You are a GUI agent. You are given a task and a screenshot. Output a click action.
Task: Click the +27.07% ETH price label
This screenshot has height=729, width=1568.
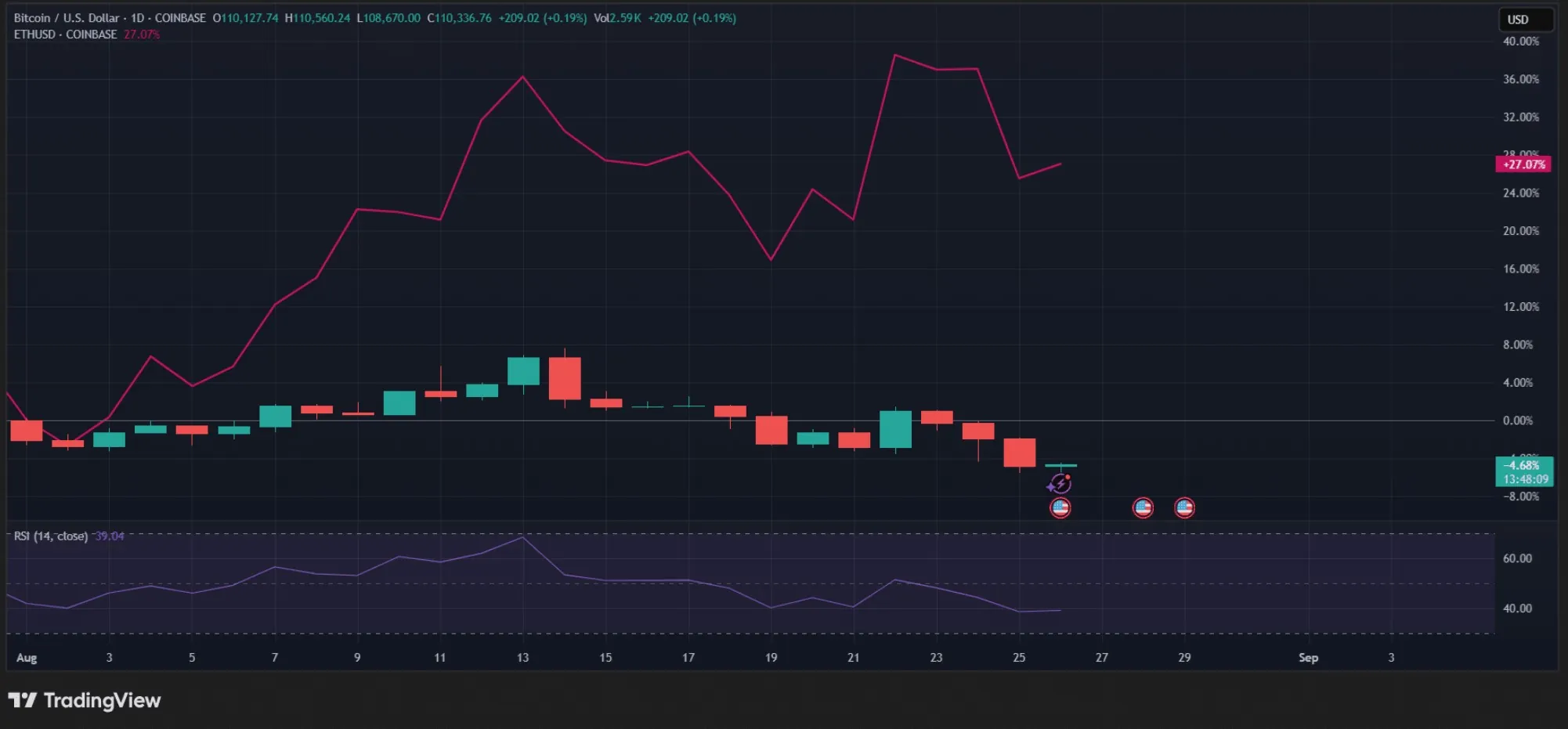click(x=1523, y=164)
